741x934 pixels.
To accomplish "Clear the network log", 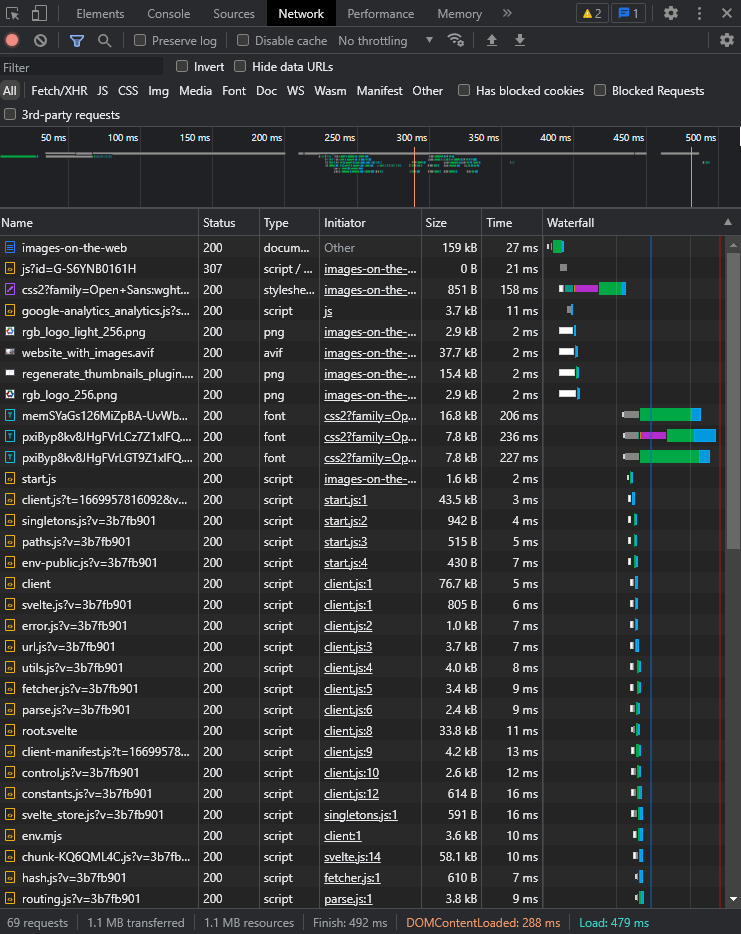I will point(40,41).
